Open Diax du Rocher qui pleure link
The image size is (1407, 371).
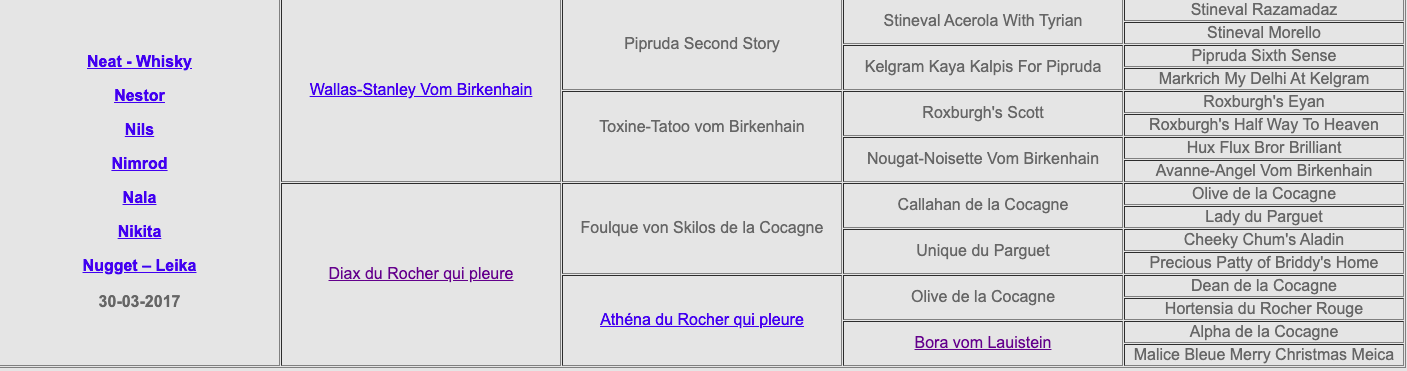click(421, 274)
